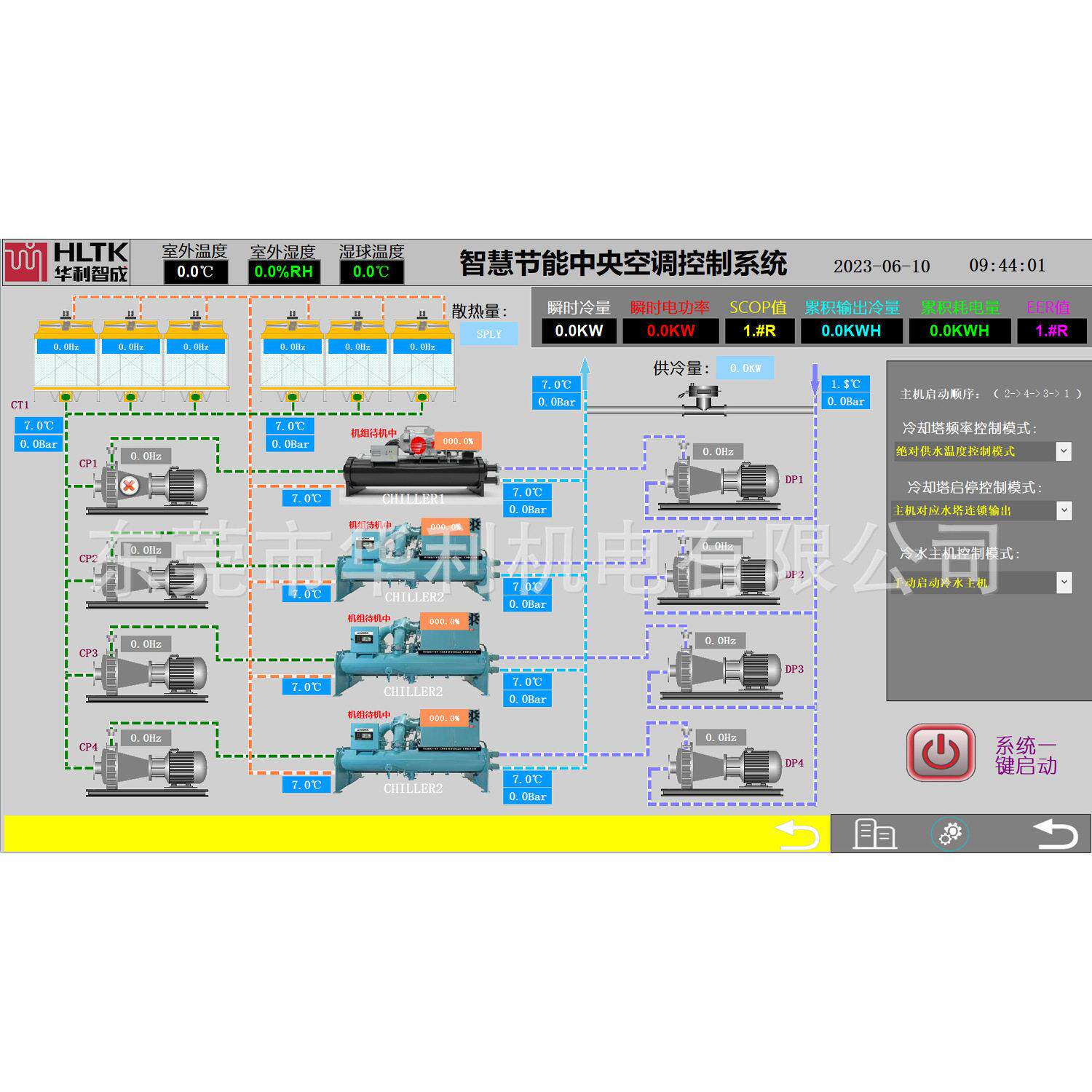Click the 主机启动顺序 2->4->3->1 text
This screenshot has width=1092, height=1092.
click(x=991, y=394)
